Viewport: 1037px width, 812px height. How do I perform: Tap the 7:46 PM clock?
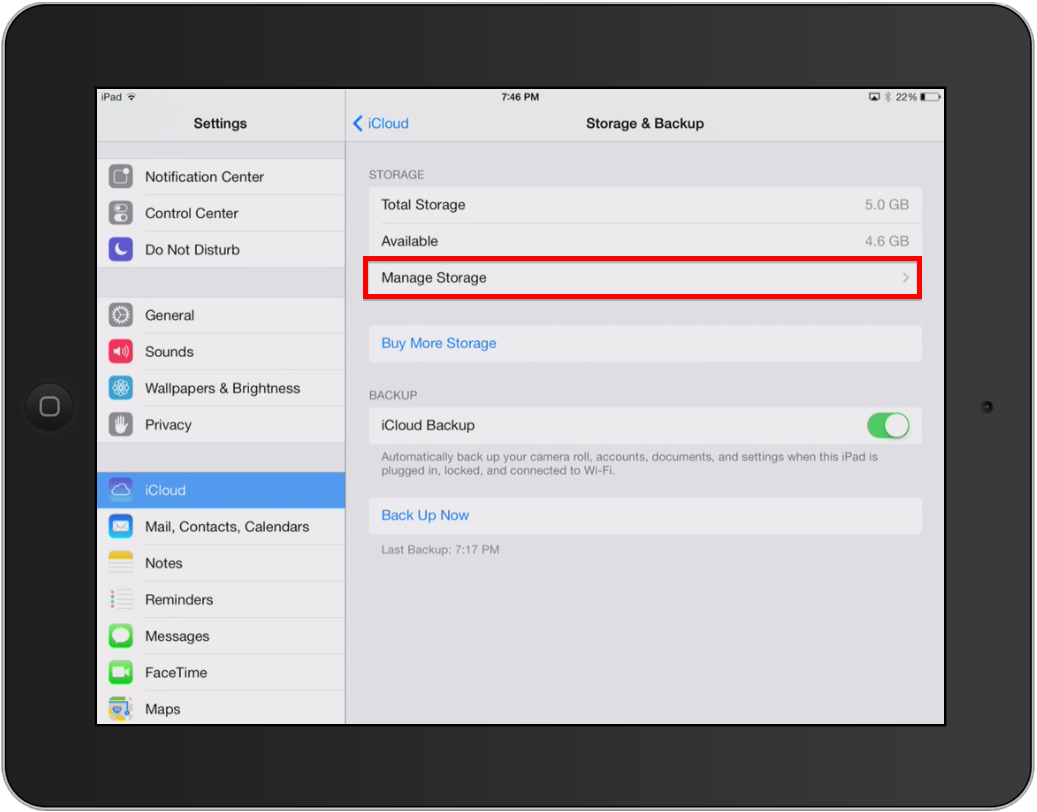(x=520, y=97)
